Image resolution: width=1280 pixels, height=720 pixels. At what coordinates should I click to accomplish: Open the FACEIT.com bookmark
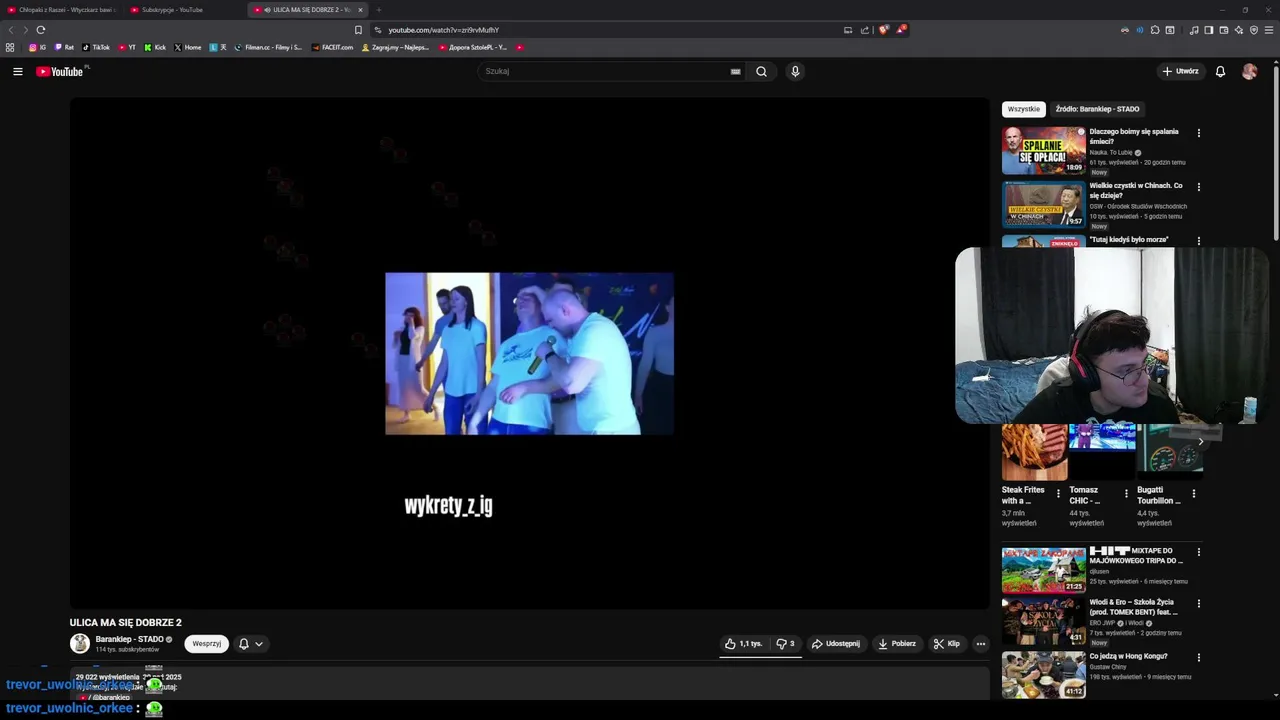point(332,47)
